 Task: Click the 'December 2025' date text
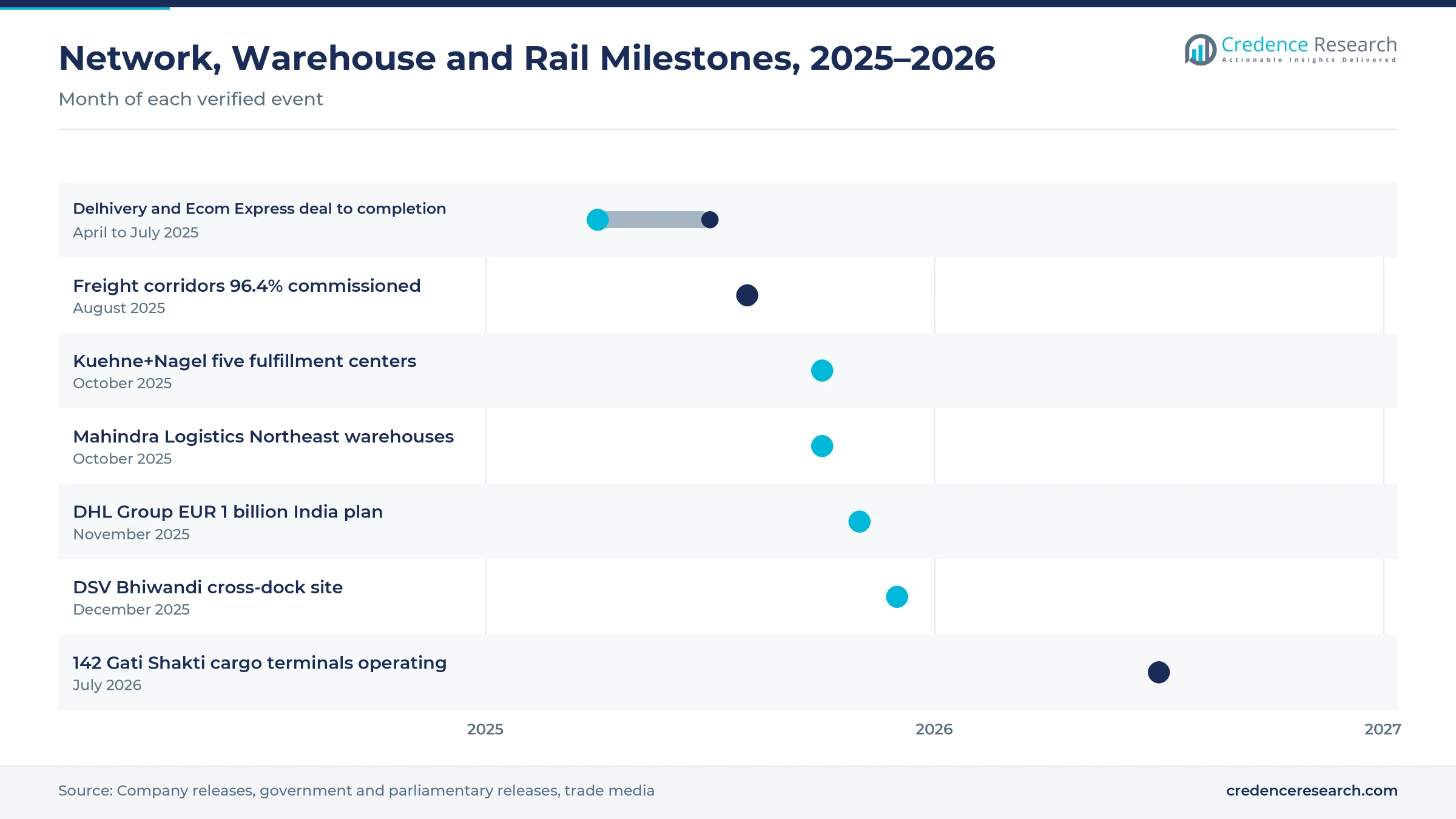(131, 610)
